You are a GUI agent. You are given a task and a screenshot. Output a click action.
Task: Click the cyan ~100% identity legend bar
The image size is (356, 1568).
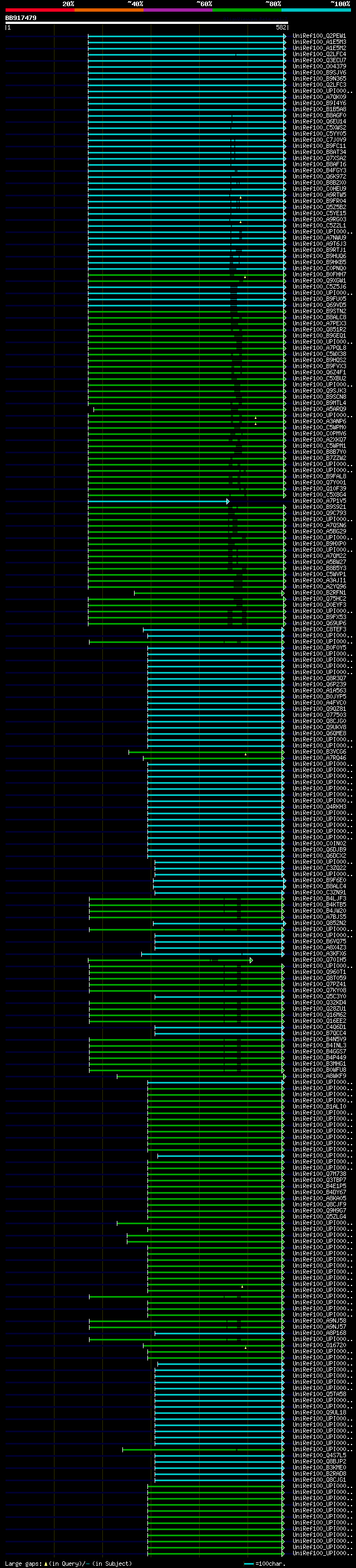(316, 10)
